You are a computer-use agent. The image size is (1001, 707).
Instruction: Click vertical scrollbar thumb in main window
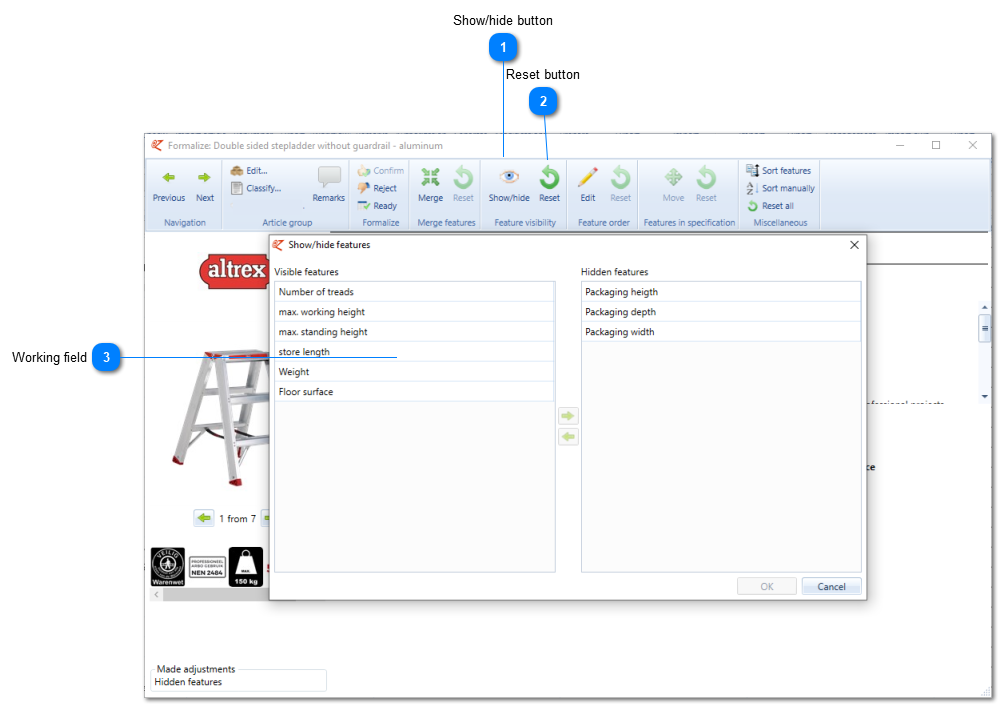point(984,328)
